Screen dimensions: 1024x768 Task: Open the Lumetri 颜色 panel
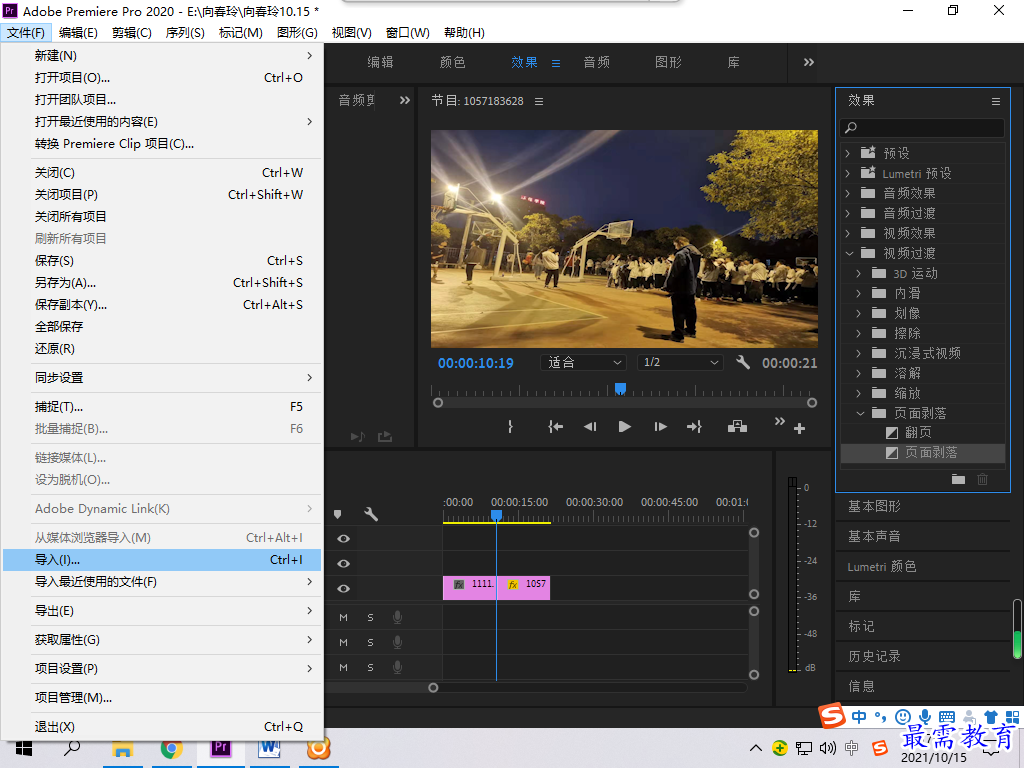(x=882, y=566)
